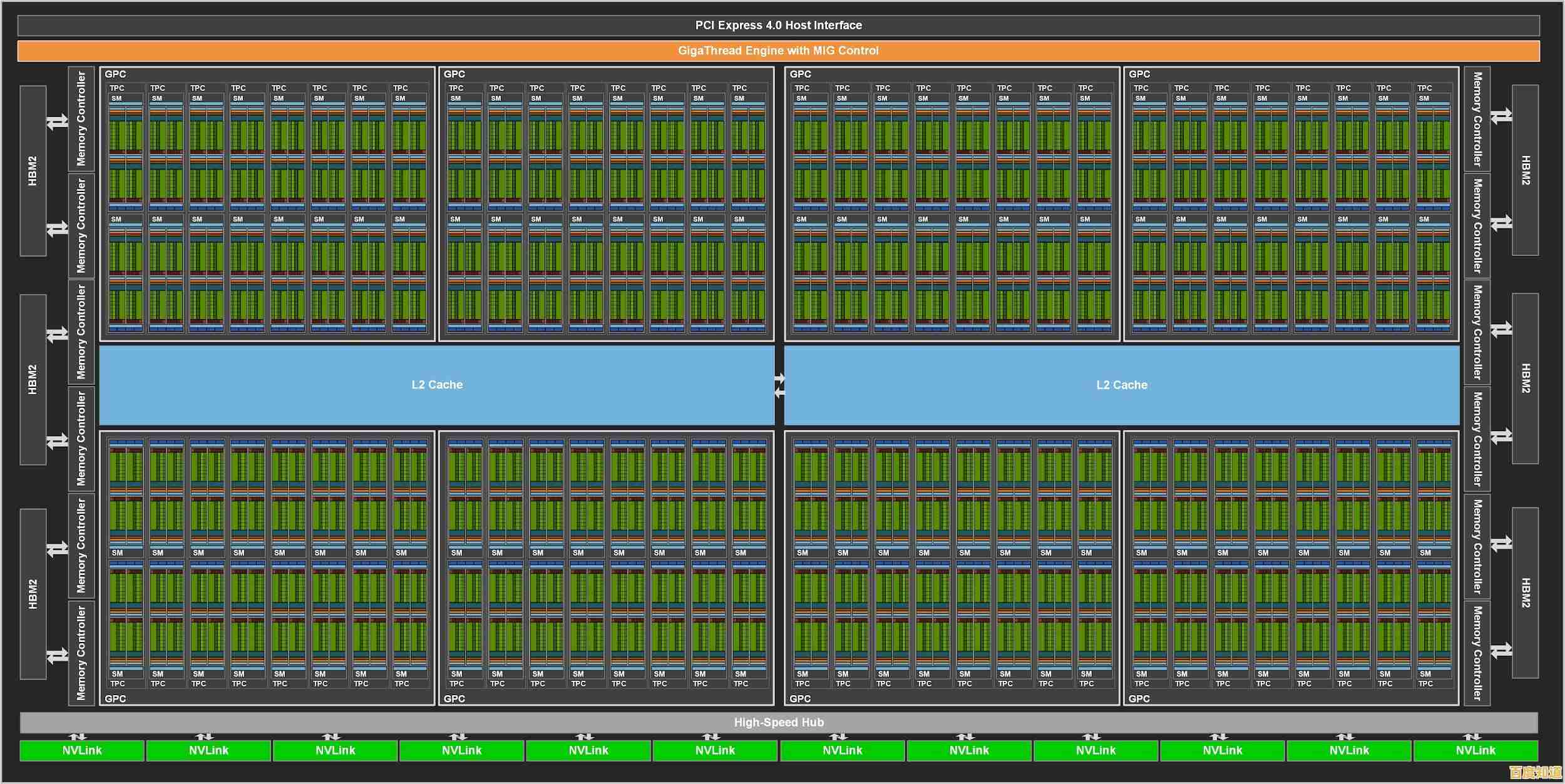Click the arrows above the leftmost NVLink block

[x=78, y=736]
